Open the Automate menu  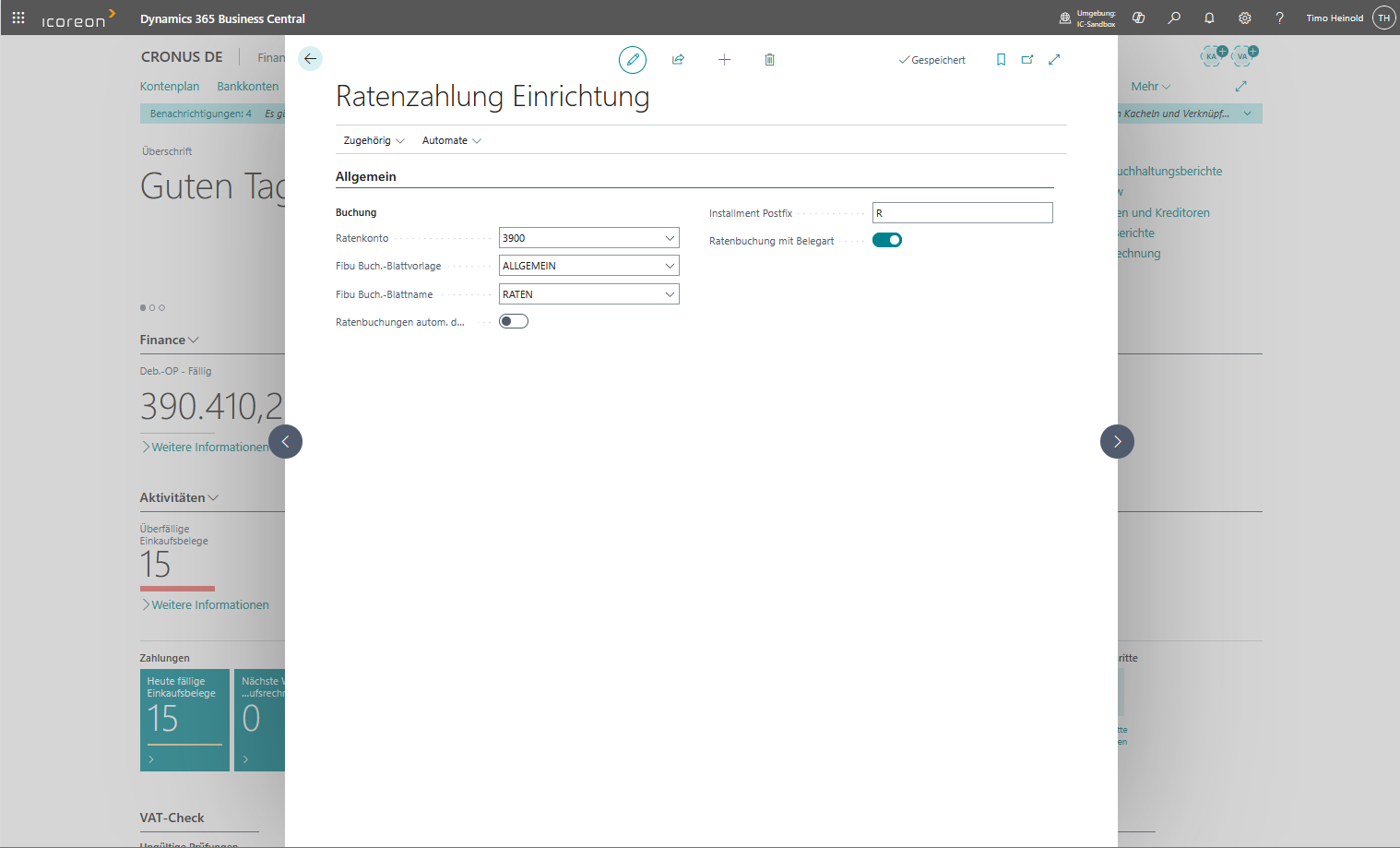[451, 140]
